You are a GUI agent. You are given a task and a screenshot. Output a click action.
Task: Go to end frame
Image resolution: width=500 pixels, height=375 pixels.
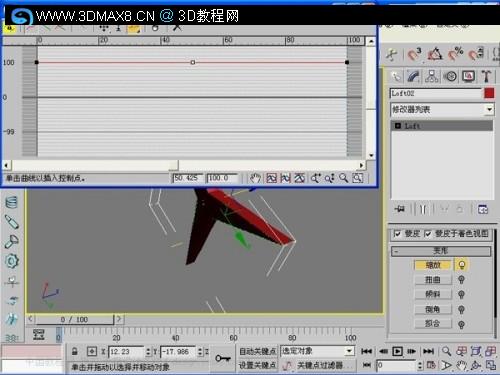[x=429, y=351]
